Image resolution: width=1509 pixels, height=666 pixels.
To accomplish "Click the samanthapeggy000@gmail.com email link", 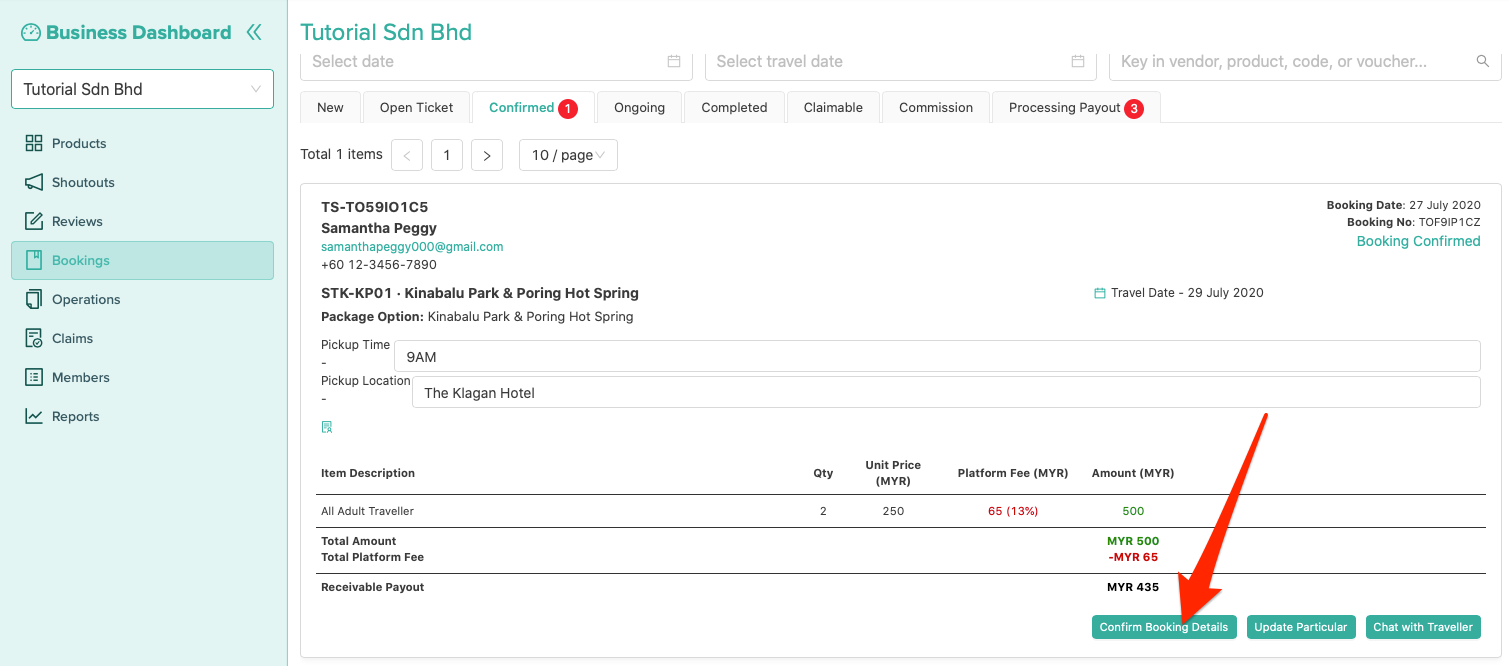I will [x=412, y=246].
